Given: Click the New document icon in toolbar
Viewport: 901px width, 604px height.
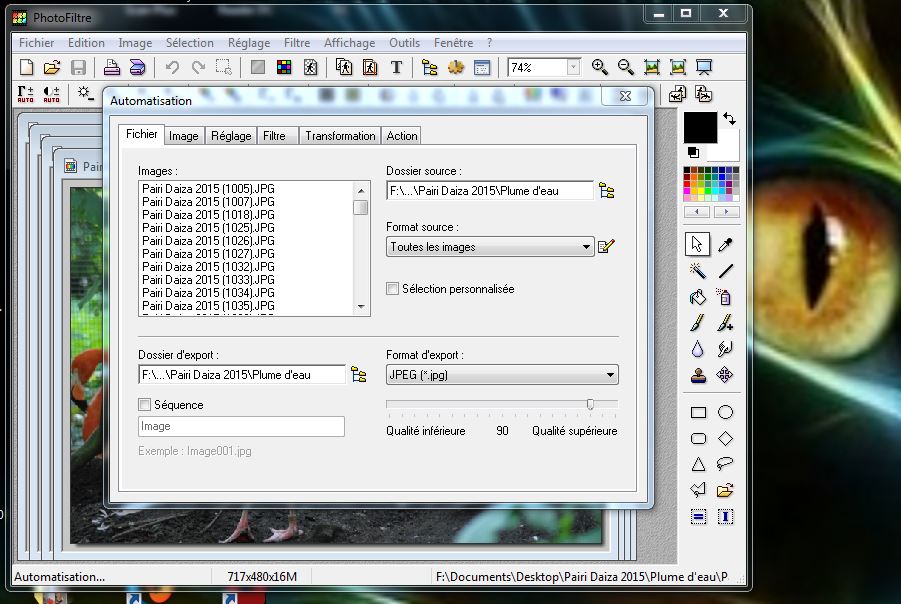Looking at the screenshot, I should pos(26,67).
